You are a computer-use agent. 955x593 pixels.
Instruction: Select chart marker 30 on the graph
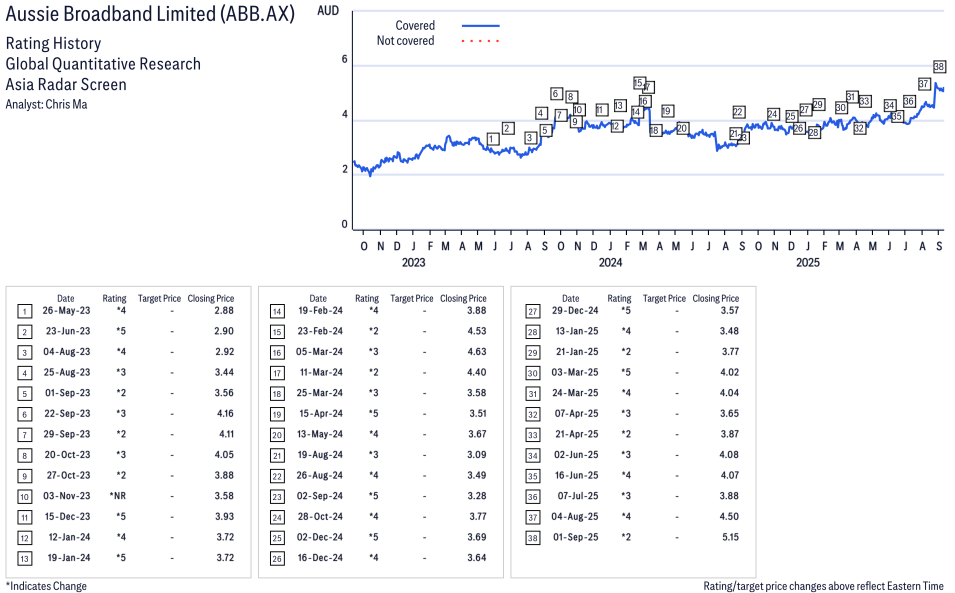click(x=841, y=108)
